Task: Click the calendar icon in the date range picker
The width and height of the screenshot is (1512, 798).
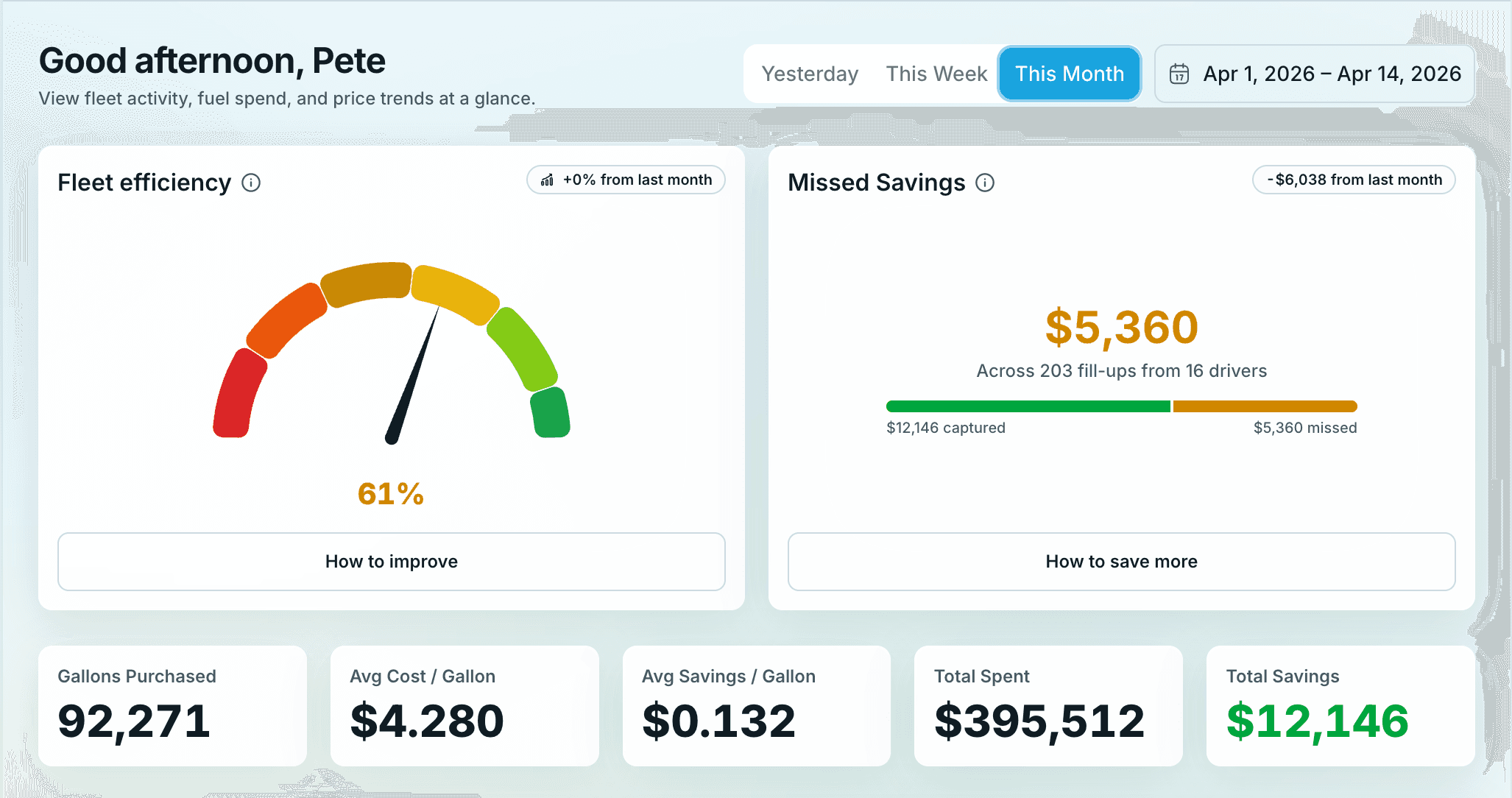Action: point(1179,74)
